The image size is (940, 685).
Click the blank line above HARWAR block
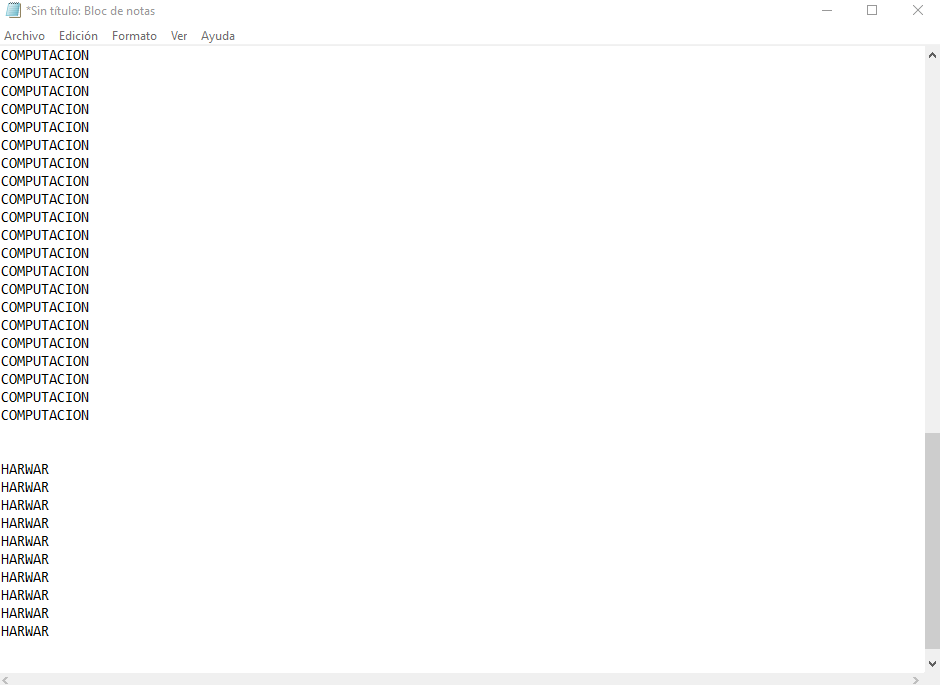[462, 451]
